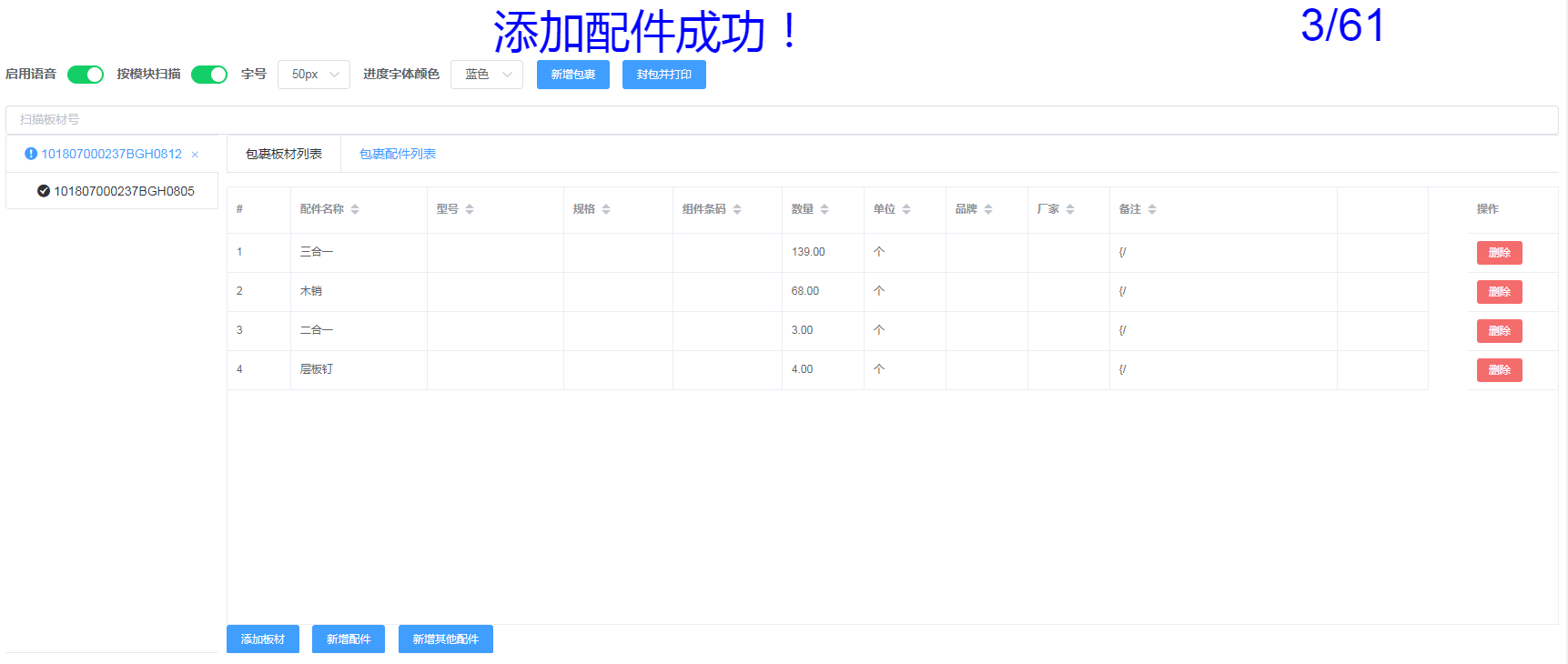Sort by 数量 column sort icon
Screen dimensions: 1568x664
824,209
